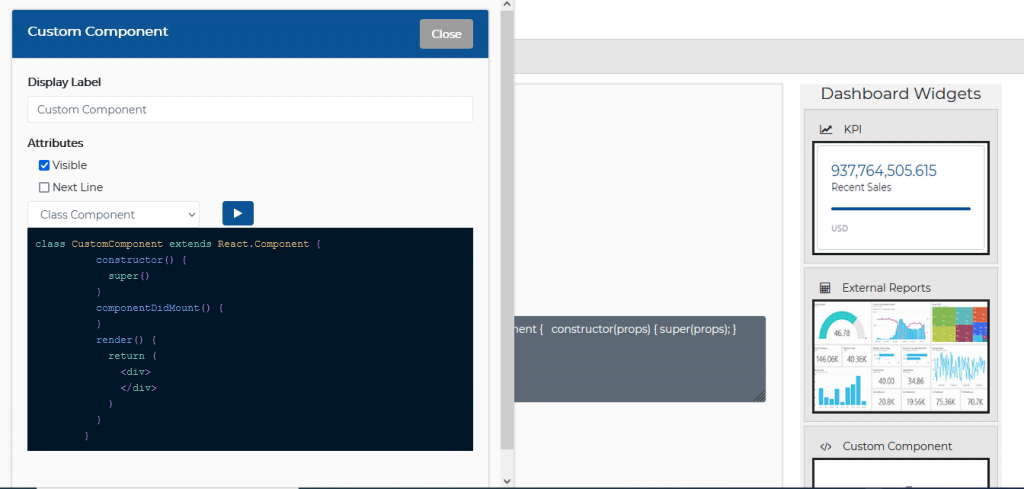Open the Class Component dropdown

pyautogui.click(x=113, y=214)
